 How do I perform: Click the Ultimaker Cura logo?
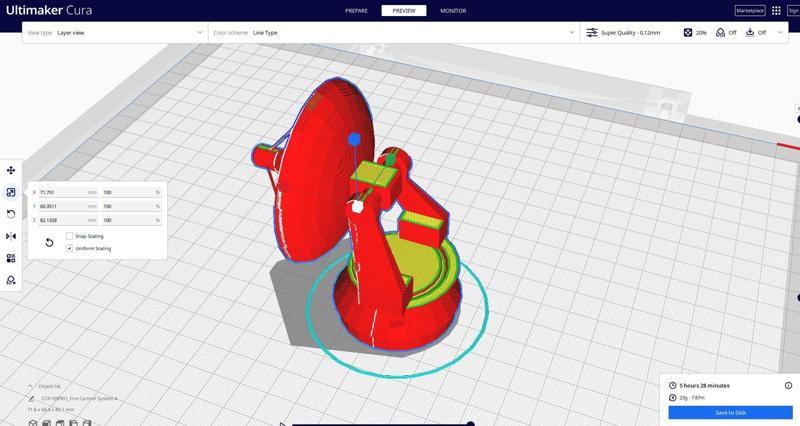coord(49,10)
